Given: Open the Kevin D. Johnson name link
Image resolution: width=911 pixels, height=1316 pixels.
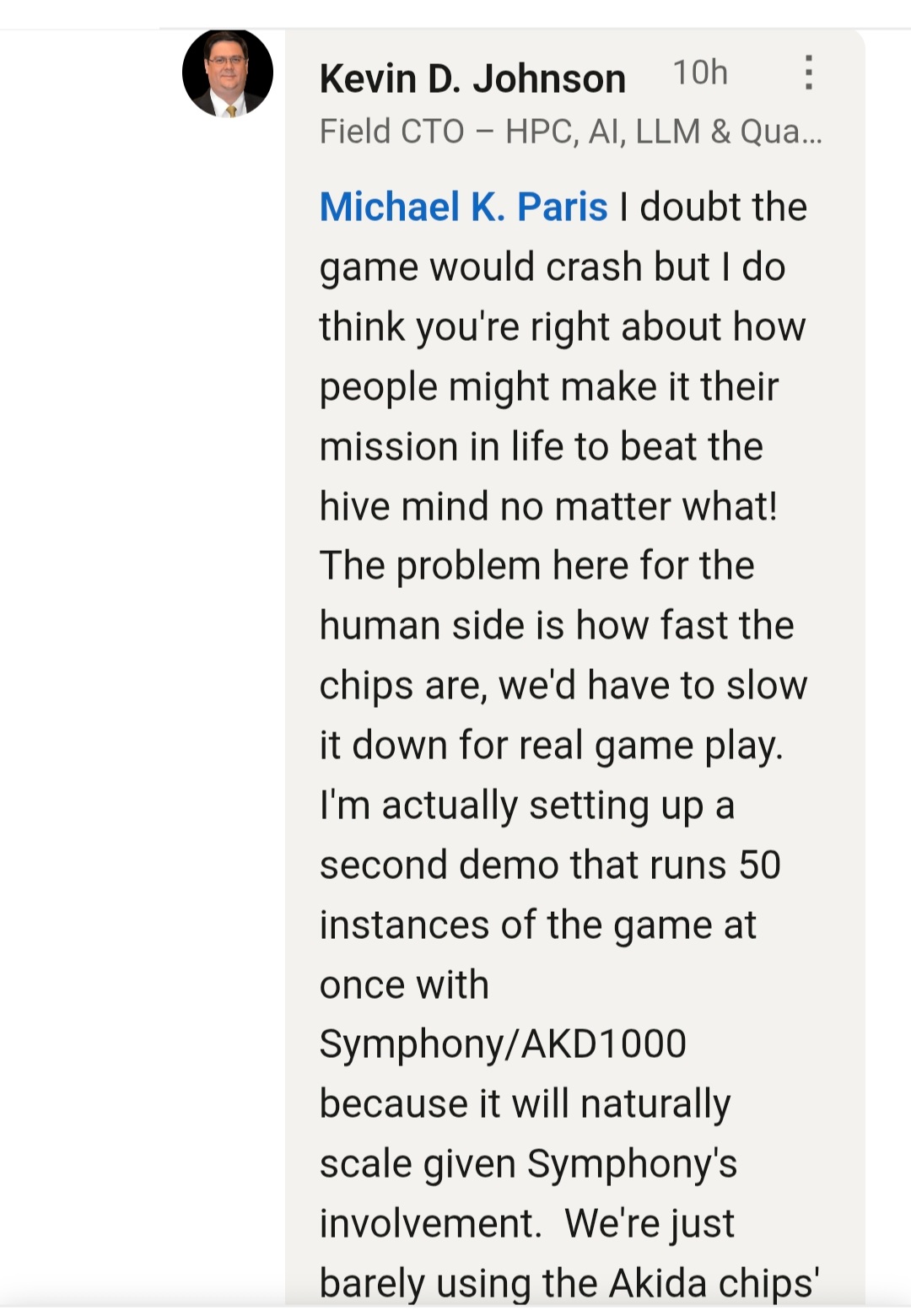Looking at the screenshot, I should coord(472,78).
